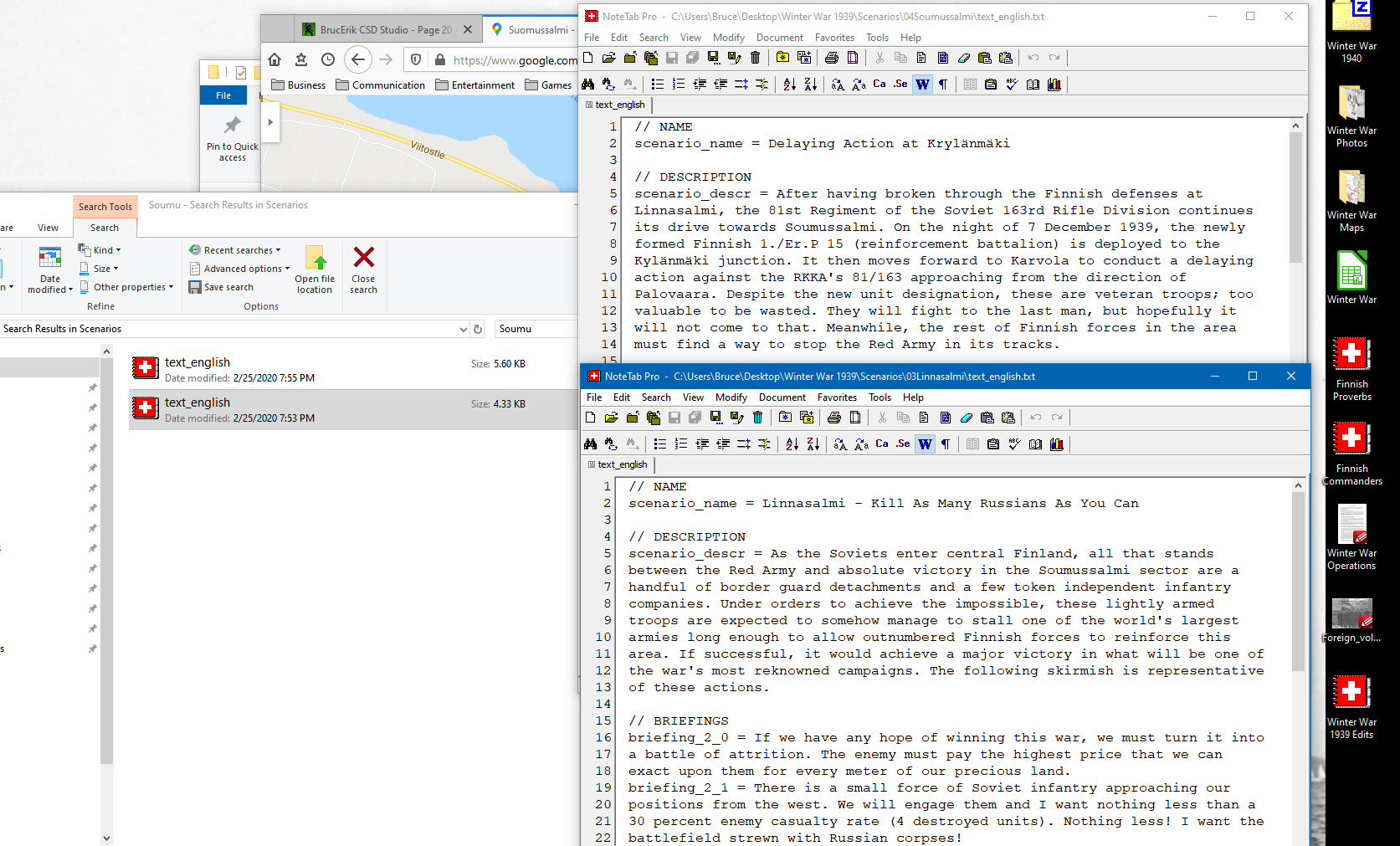Click open document folder icon in Soumussalmi NoteTab window
Screen dimensions: 1400x846
click(x=609, y=58)
